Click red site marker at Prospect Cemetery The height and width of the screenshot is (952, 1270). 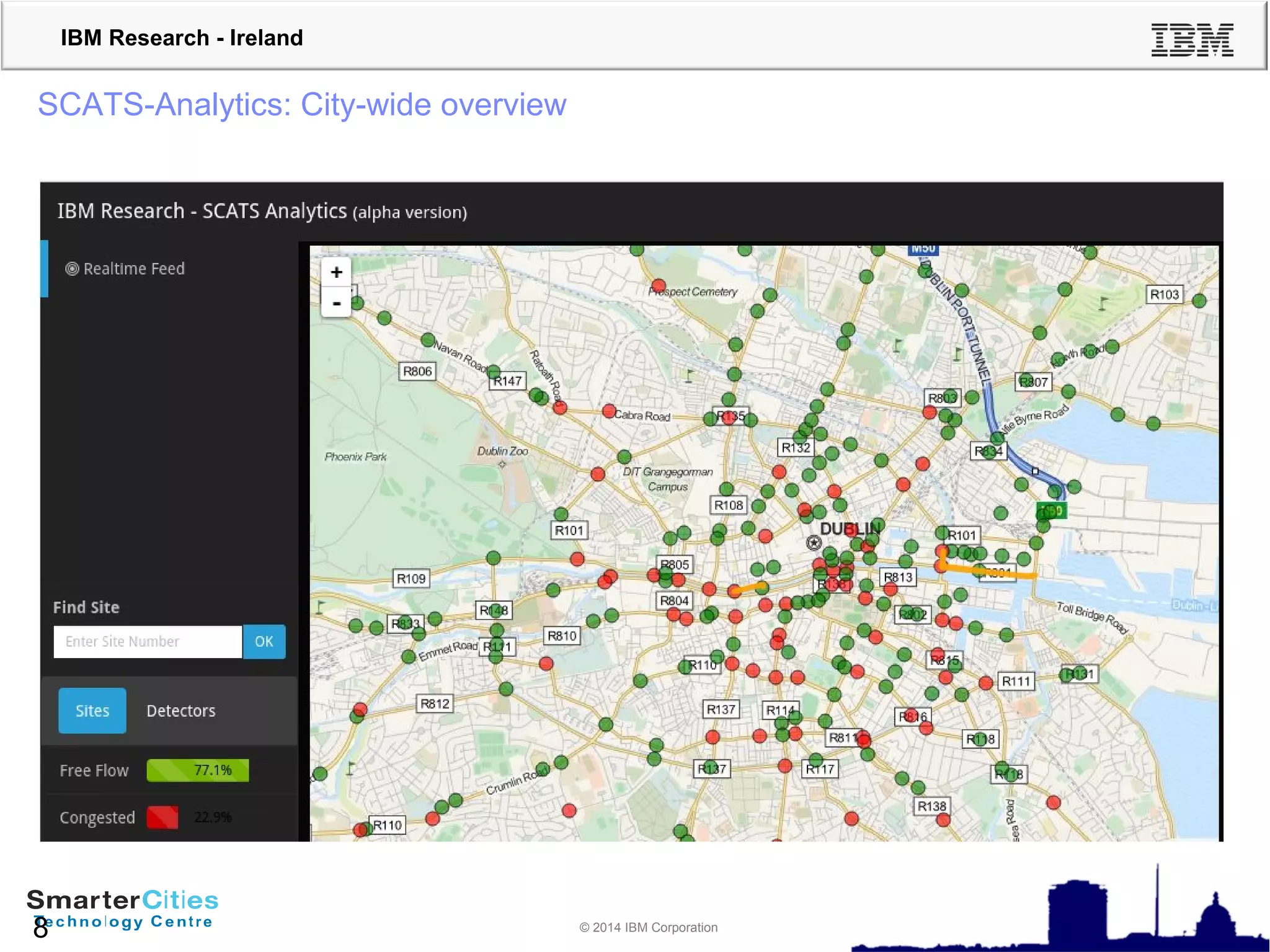[x=659, y=285]
